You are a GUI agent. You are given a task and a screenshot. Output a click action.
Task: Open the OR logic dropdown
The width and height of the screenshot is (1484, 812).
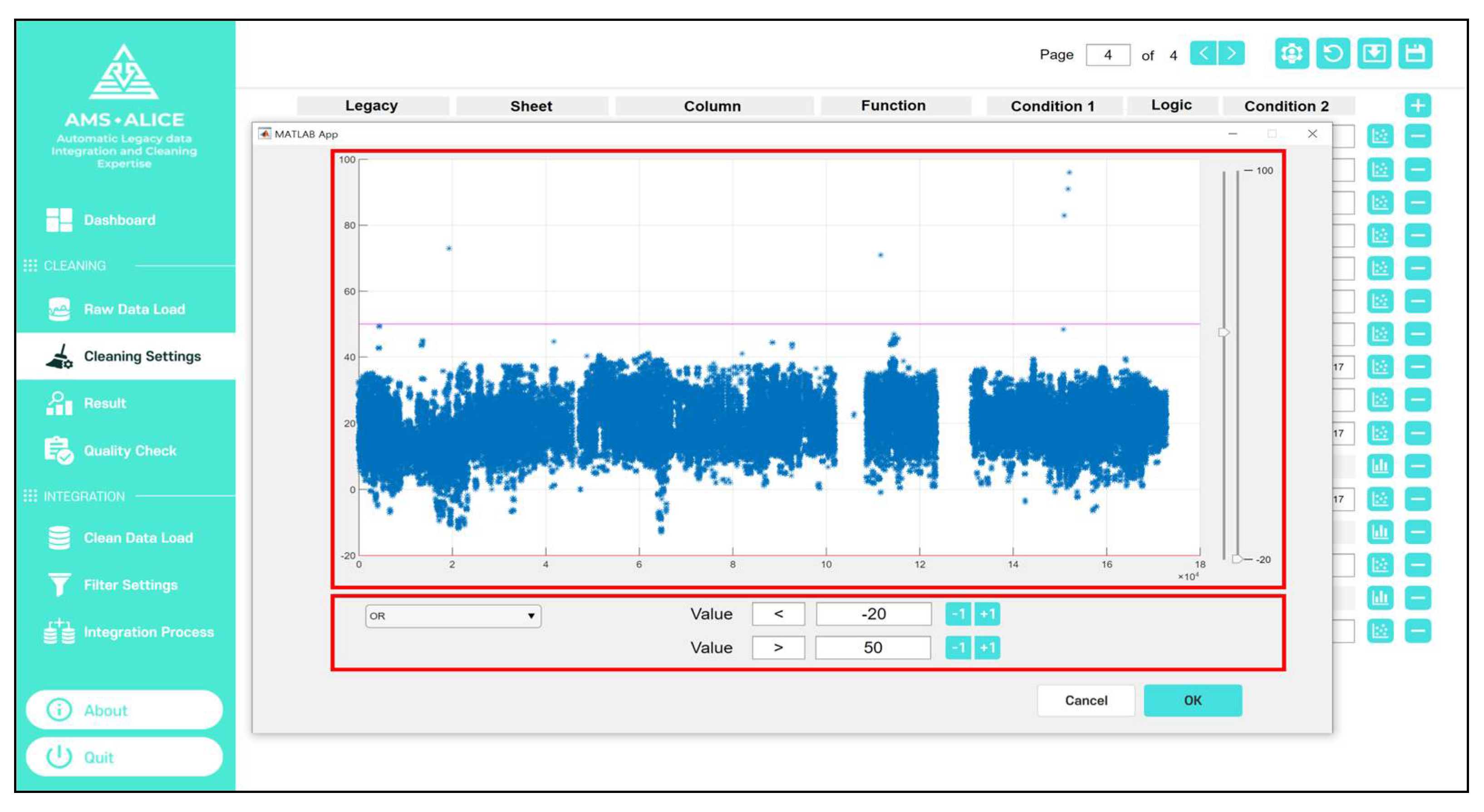tap(453, 616)
